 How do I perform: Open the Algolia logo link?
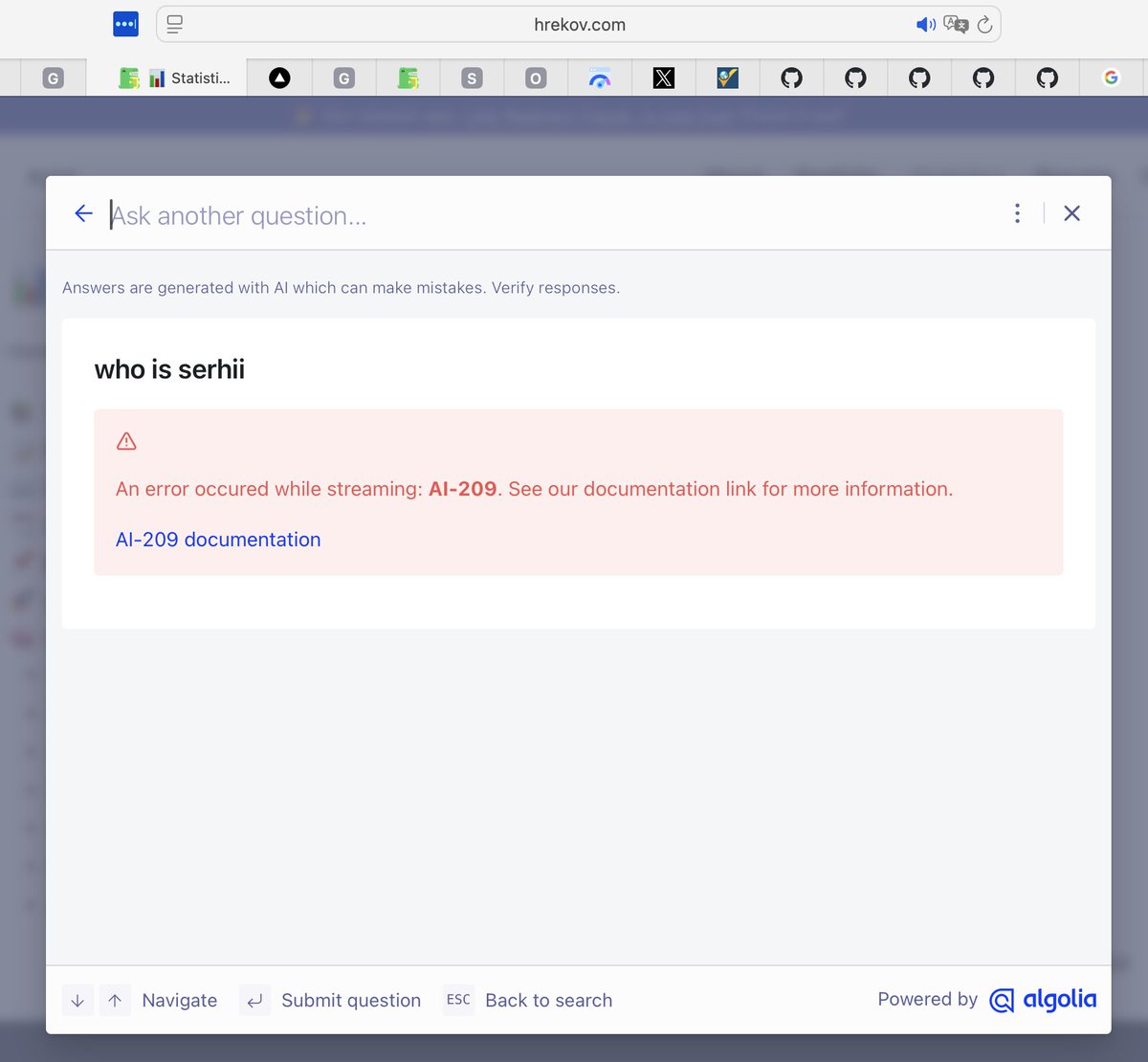1043,1000
